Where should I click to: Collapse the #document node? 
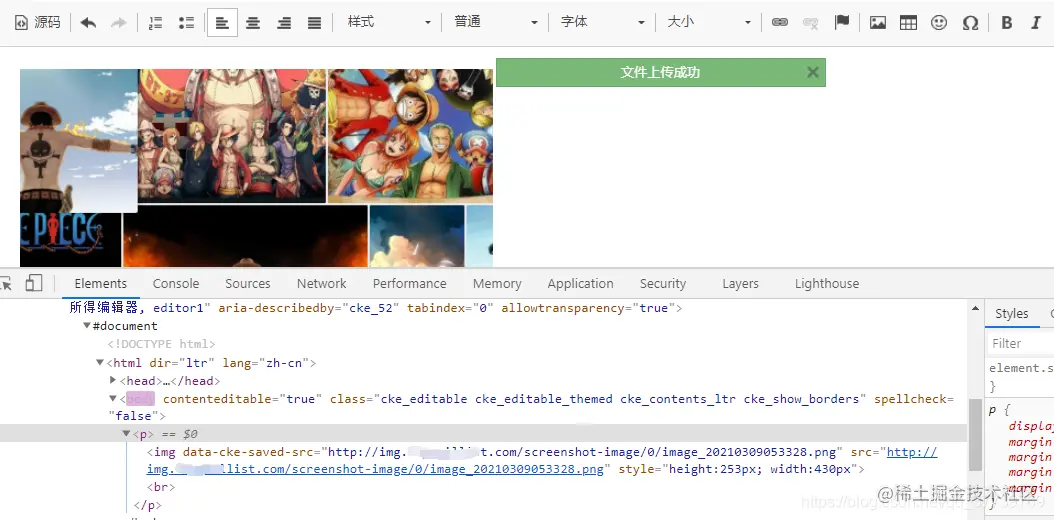coord(87,326)
